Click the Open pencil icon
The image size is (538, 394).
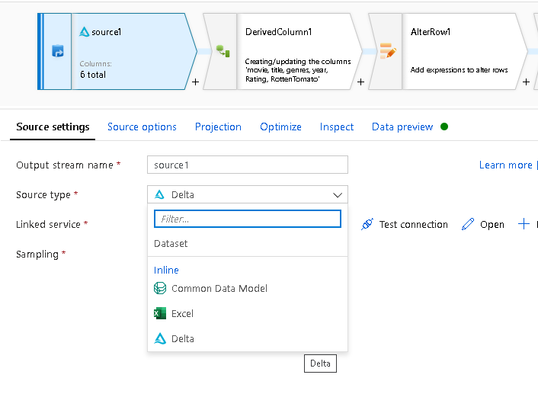468,224
